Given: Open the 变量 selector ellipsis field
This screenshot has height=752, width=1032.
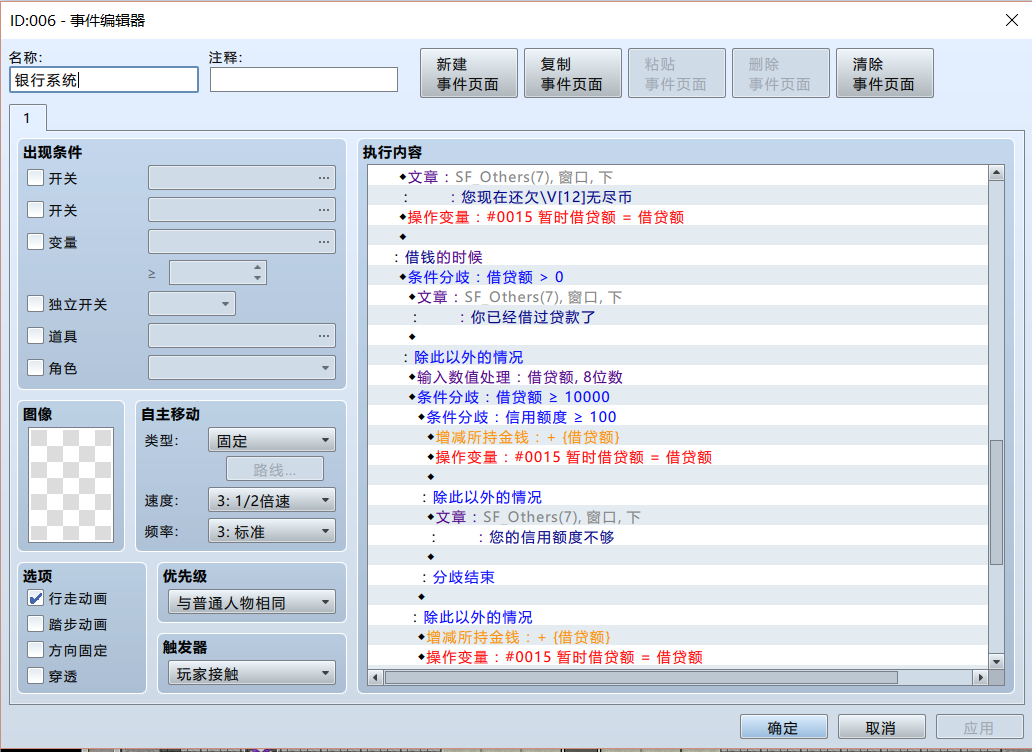Looking at the screenshot, I should [242, 241].
